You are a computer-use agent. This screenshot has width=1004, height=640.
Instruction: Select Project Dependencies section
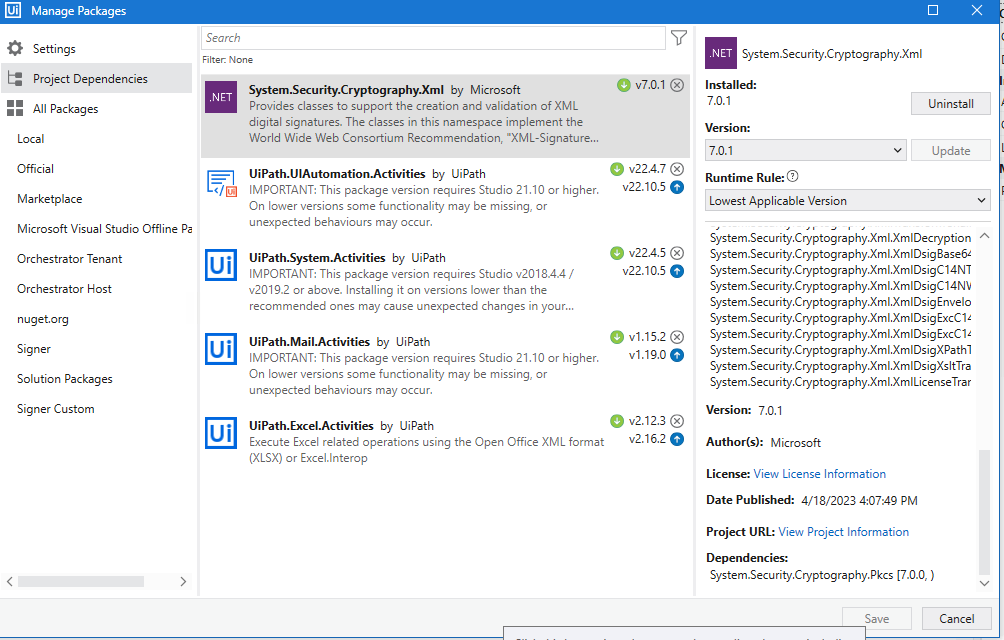pos(97,79)
